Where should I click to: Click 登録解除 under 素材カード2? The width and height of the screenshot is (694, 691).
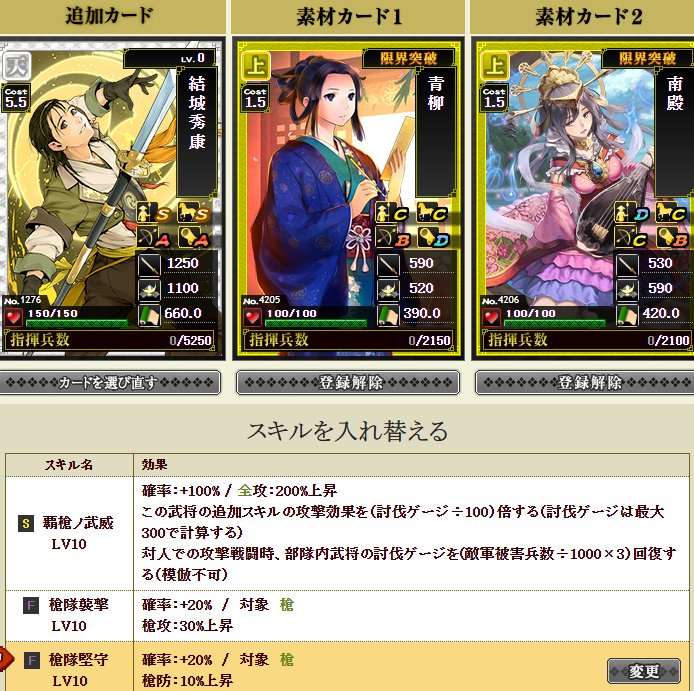[x=585, y=382]
